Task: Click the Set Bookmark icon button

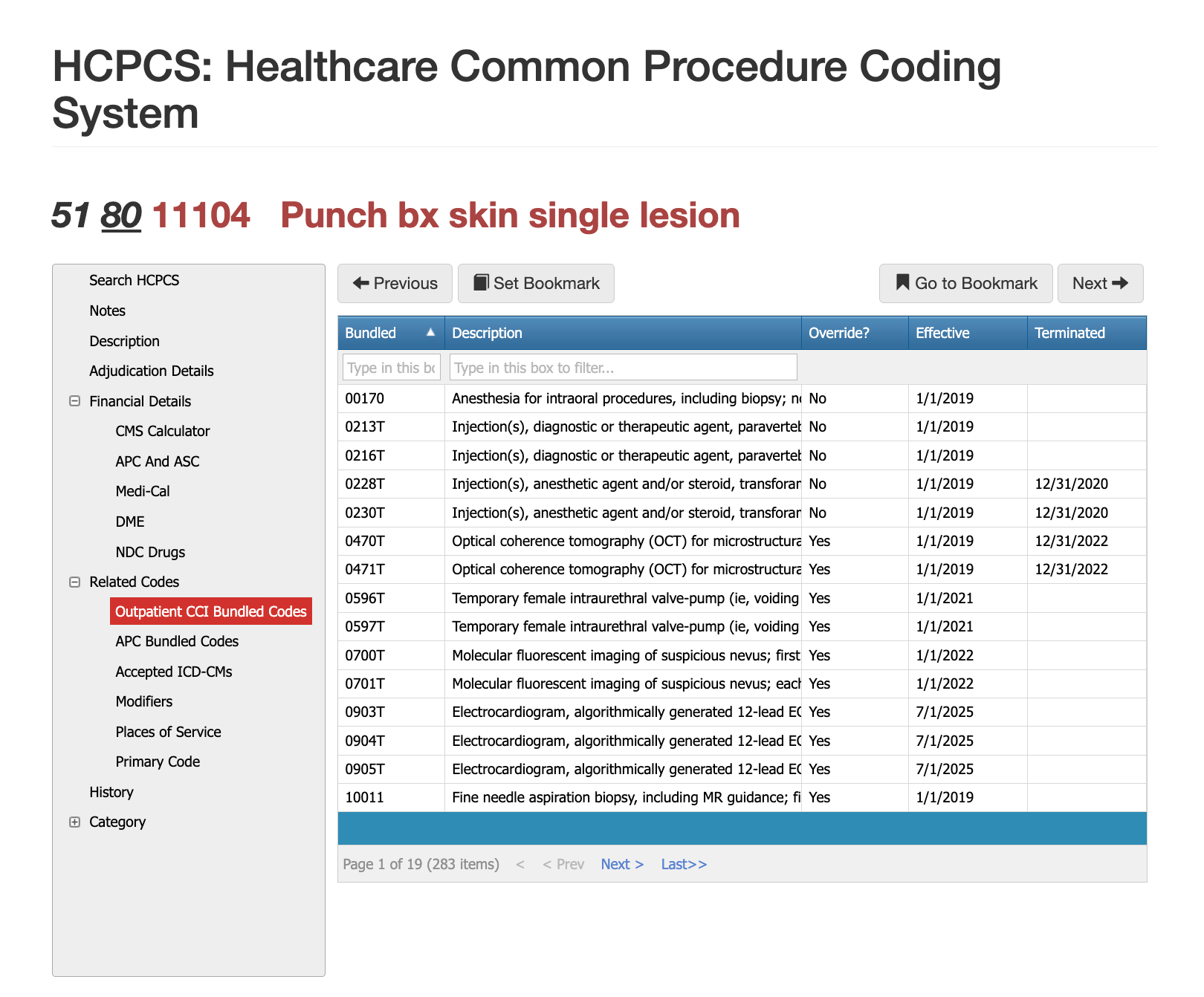Action: point(483,283)
